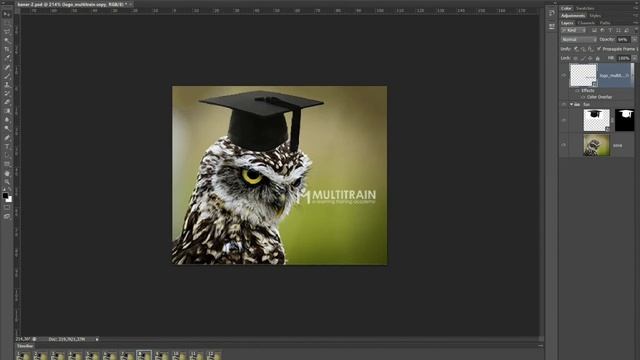Image resolution: width=640 pixels, height=360 pixels.
Task: Change screen mode from toolbar bottom
Action: (x=7, y=217)
